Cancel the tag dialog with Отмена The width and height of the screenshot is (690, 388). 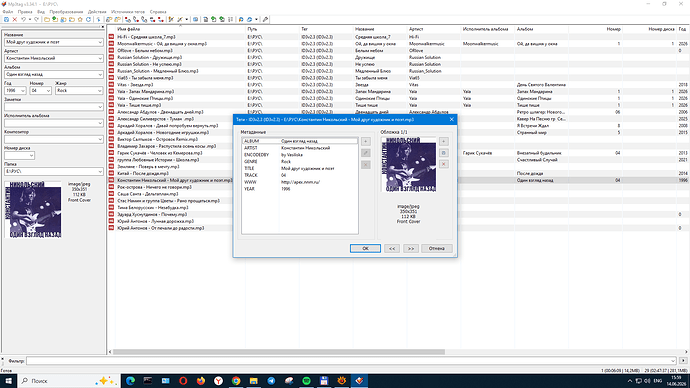(437, 249)
